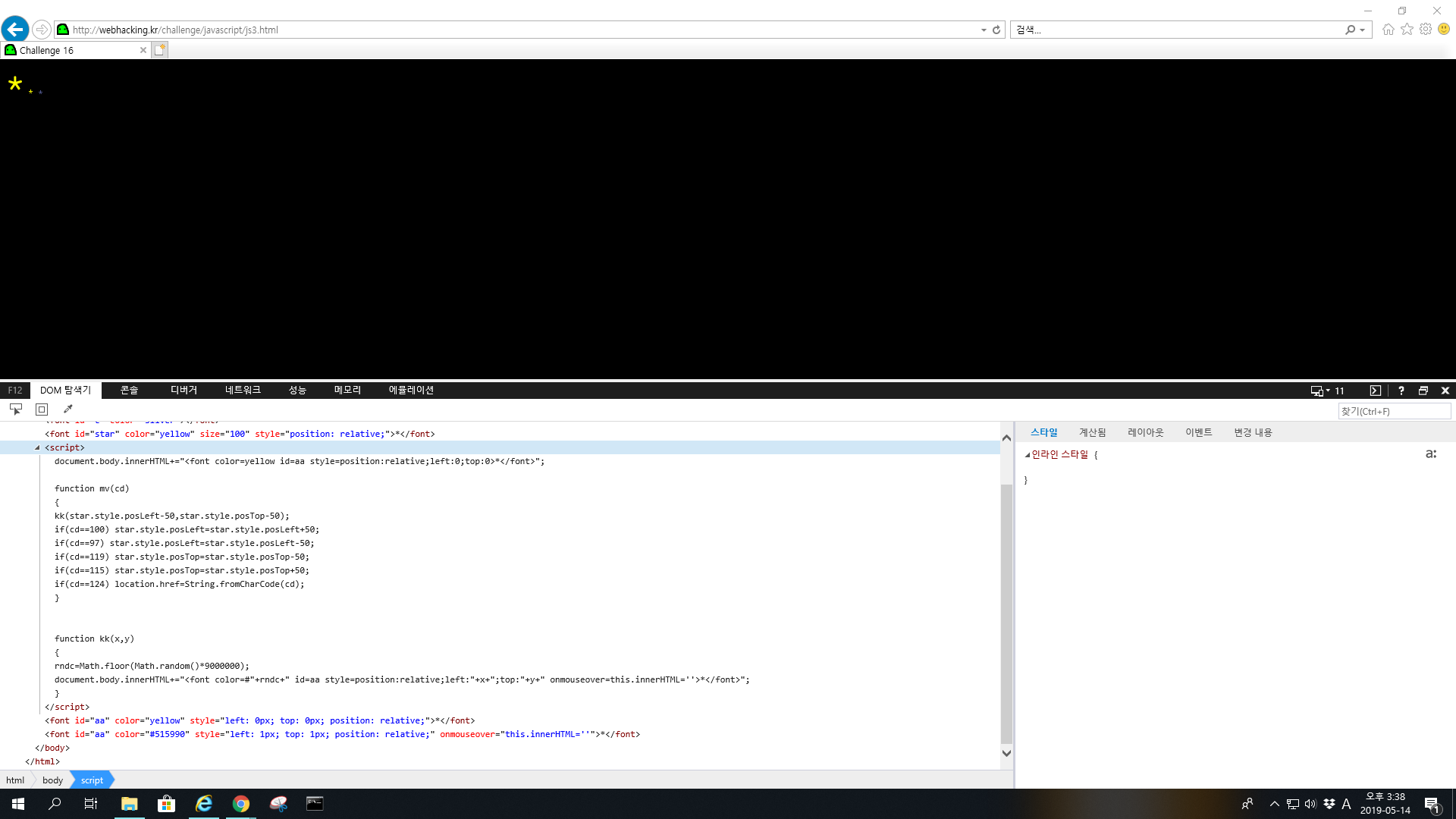Viewport: 1456px width, 819px height.
Task: Click html in the breadcrumb bar
Action: click(x=15, y=780)
